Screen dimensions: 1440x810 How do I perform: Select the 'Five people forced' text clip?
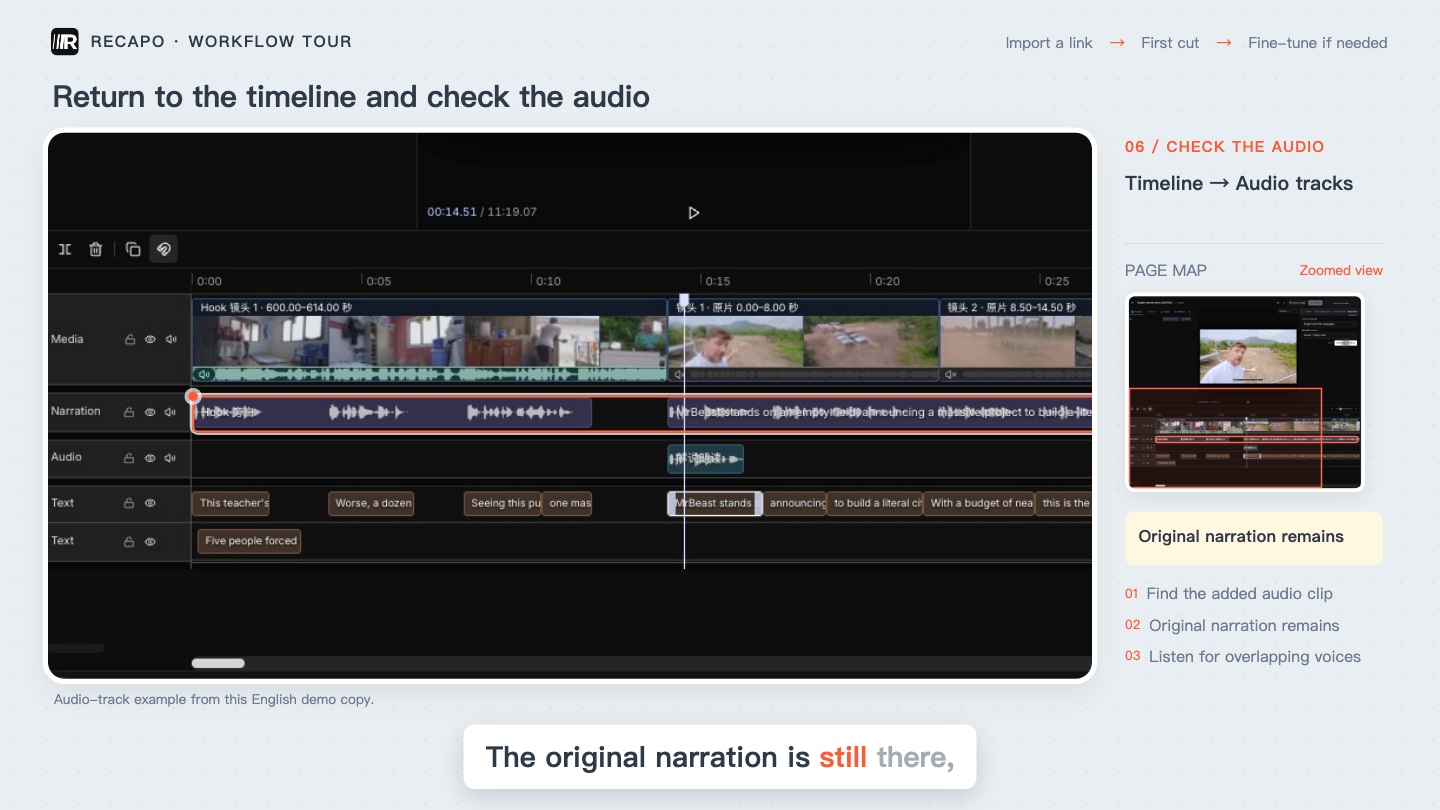[250, 541]
